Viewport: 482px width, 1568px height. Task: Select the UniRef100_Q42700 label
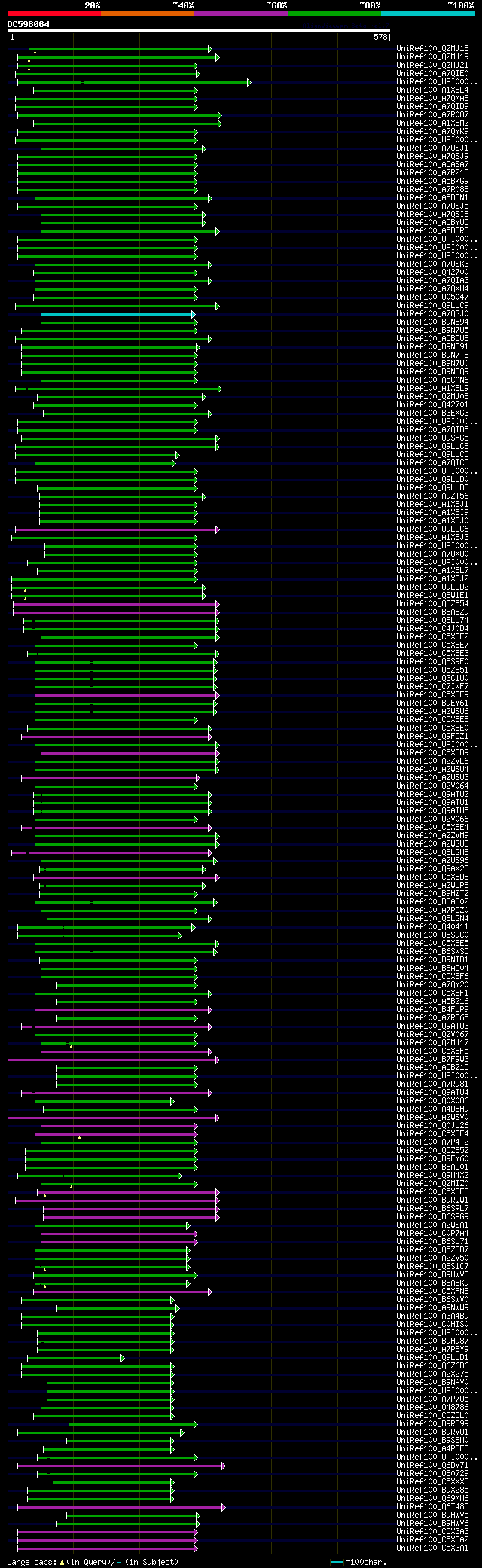[432, 273]
